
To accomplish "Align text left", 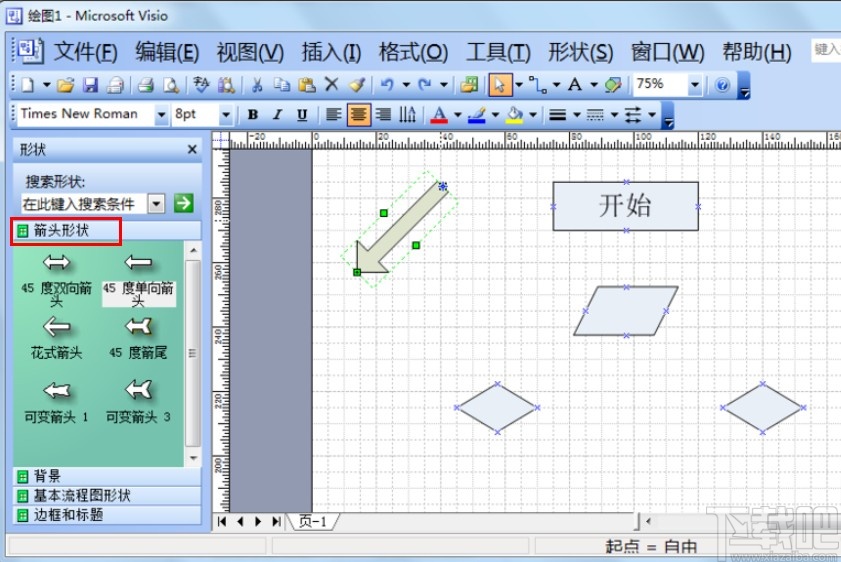I will (x=334, y=114).
